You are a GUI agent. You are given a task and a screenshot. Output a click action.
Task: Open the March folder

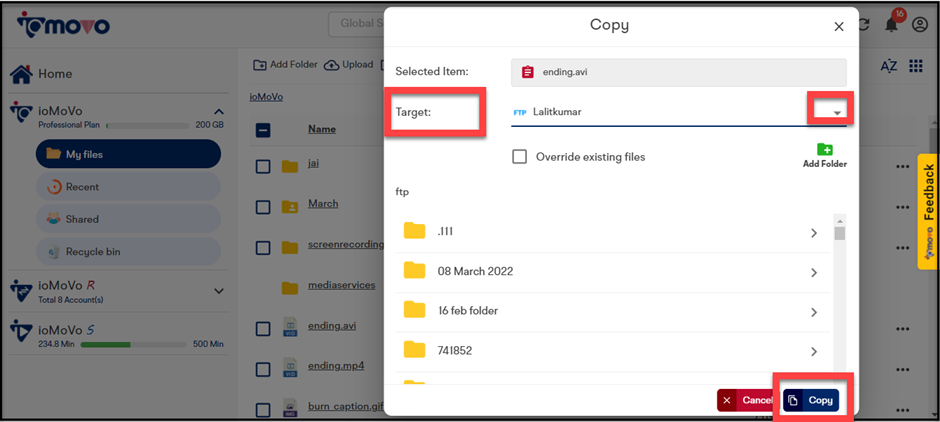[x=323, y=203]
